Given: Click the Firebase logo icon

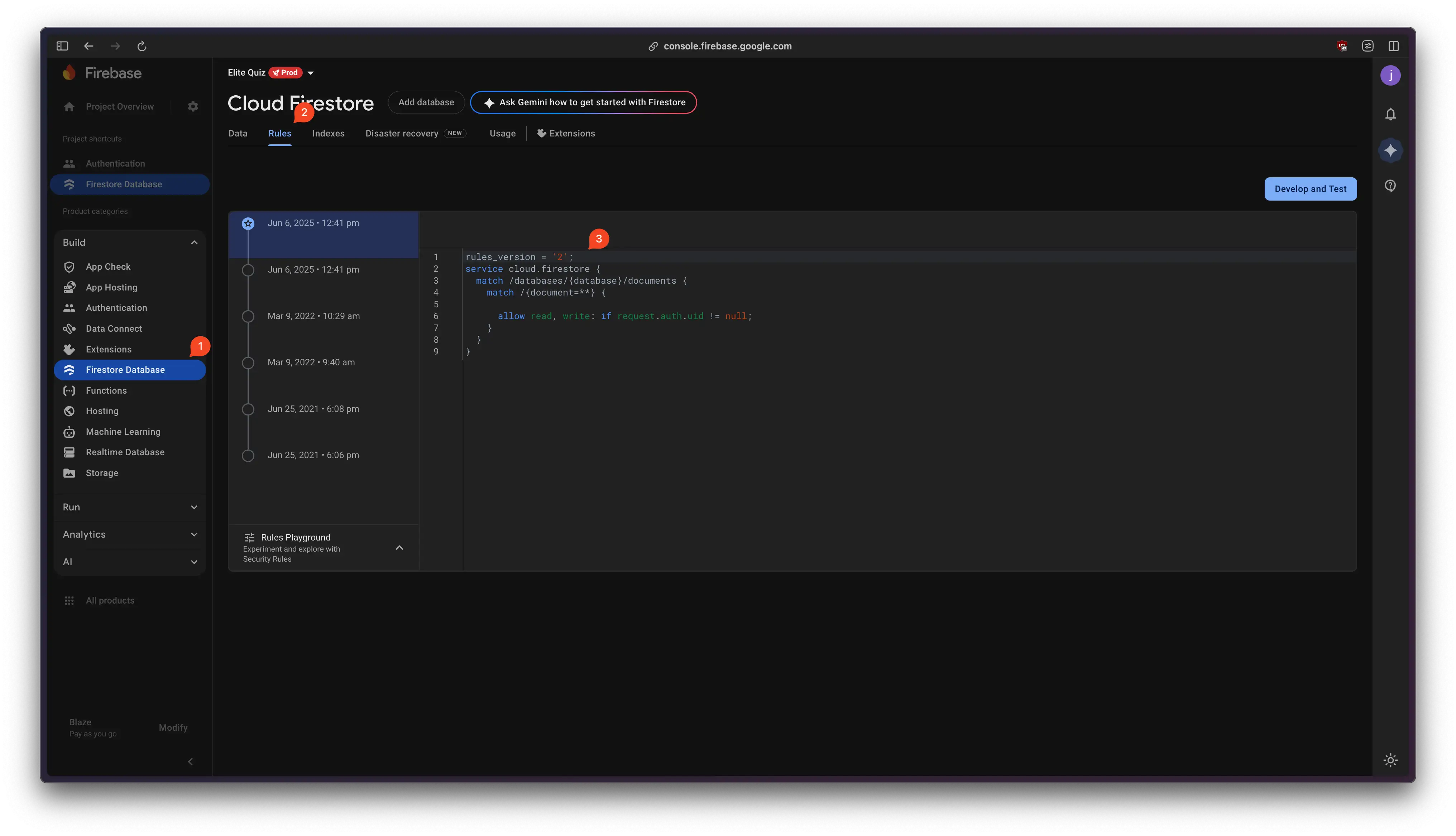Looking at the screenshot, I should pyautogui.click(x=70, y=73).
